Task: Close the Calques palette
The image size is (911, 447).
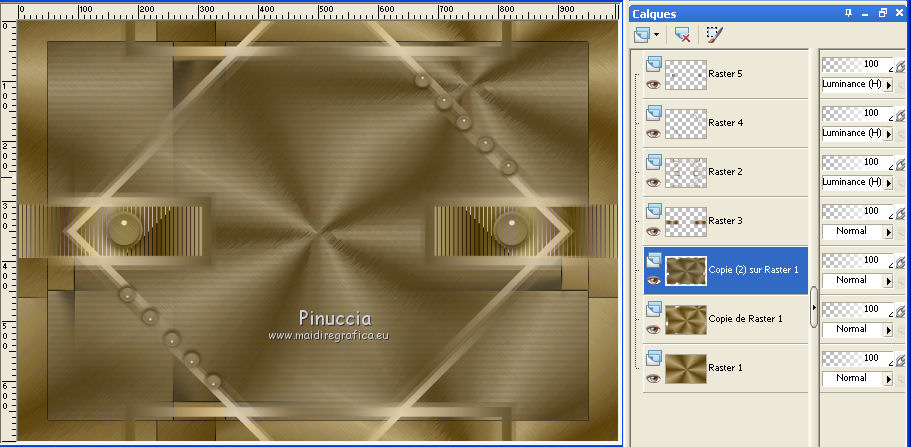Action: point(899,13)
